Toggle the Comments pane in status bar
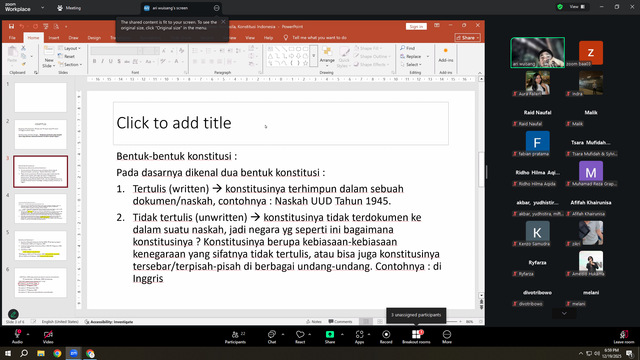The width and height of the screenshot is (640, 360). pyautogui.click(x=340, y=322)
